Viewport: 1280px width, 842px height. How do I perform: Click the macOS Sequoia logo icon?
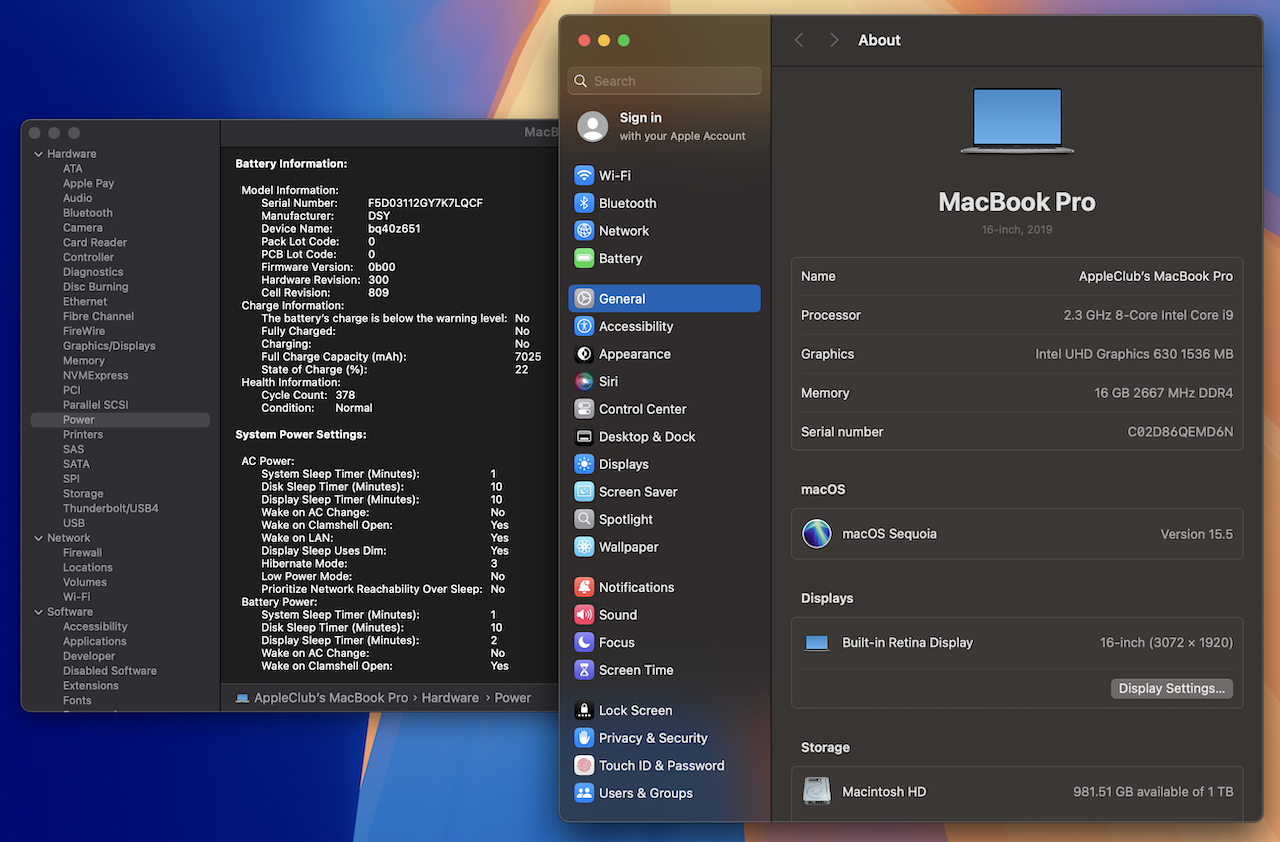point(817,533)
